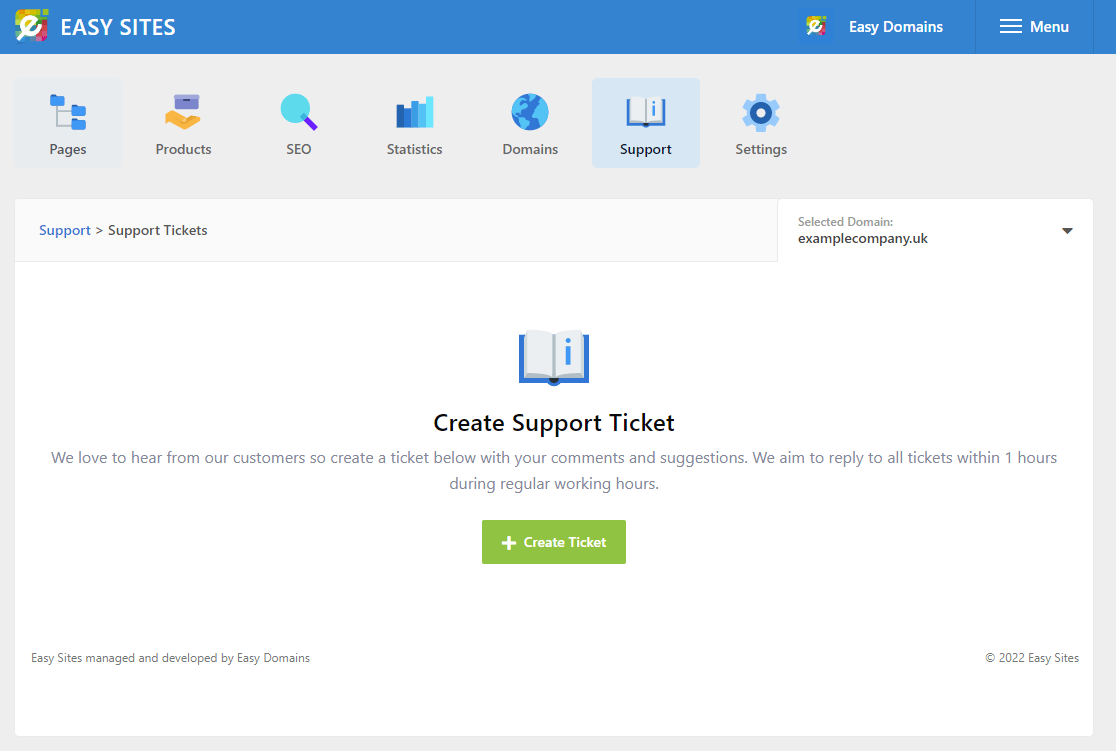
Task: Click the © 2022 Easy Sites text
Action: (1032, 658)
